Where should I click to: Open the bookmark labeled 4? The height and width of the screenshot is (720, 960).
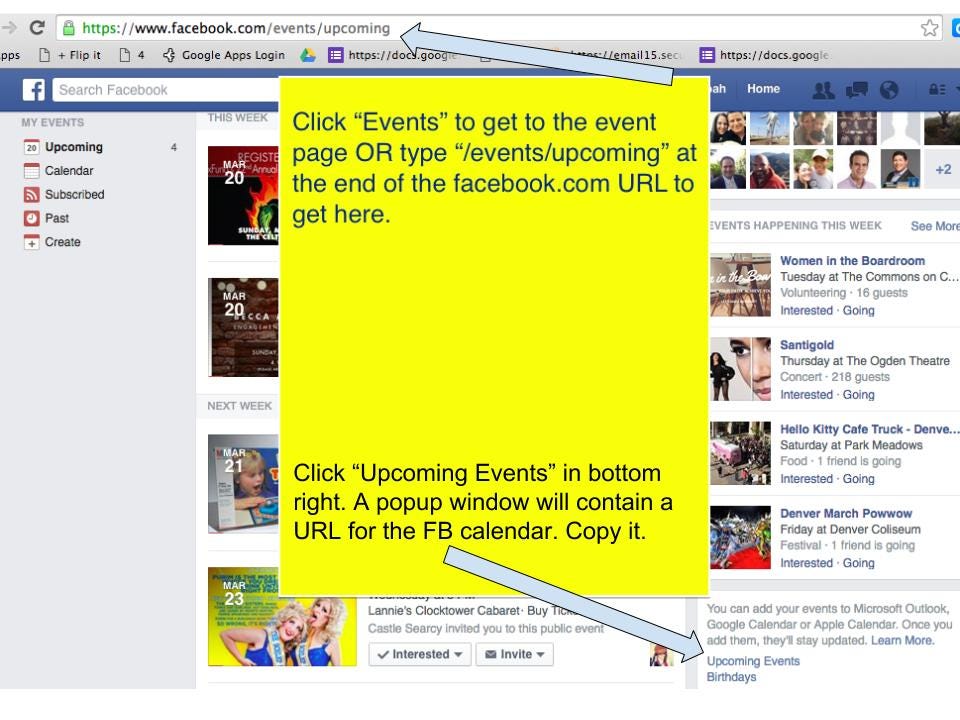coord(132,55)
